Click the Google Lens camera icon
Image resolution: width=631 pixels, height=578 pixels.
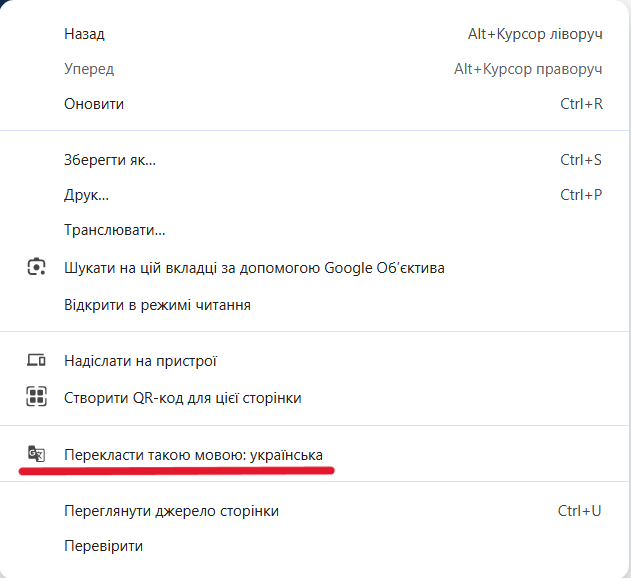(x=37, y=268)
